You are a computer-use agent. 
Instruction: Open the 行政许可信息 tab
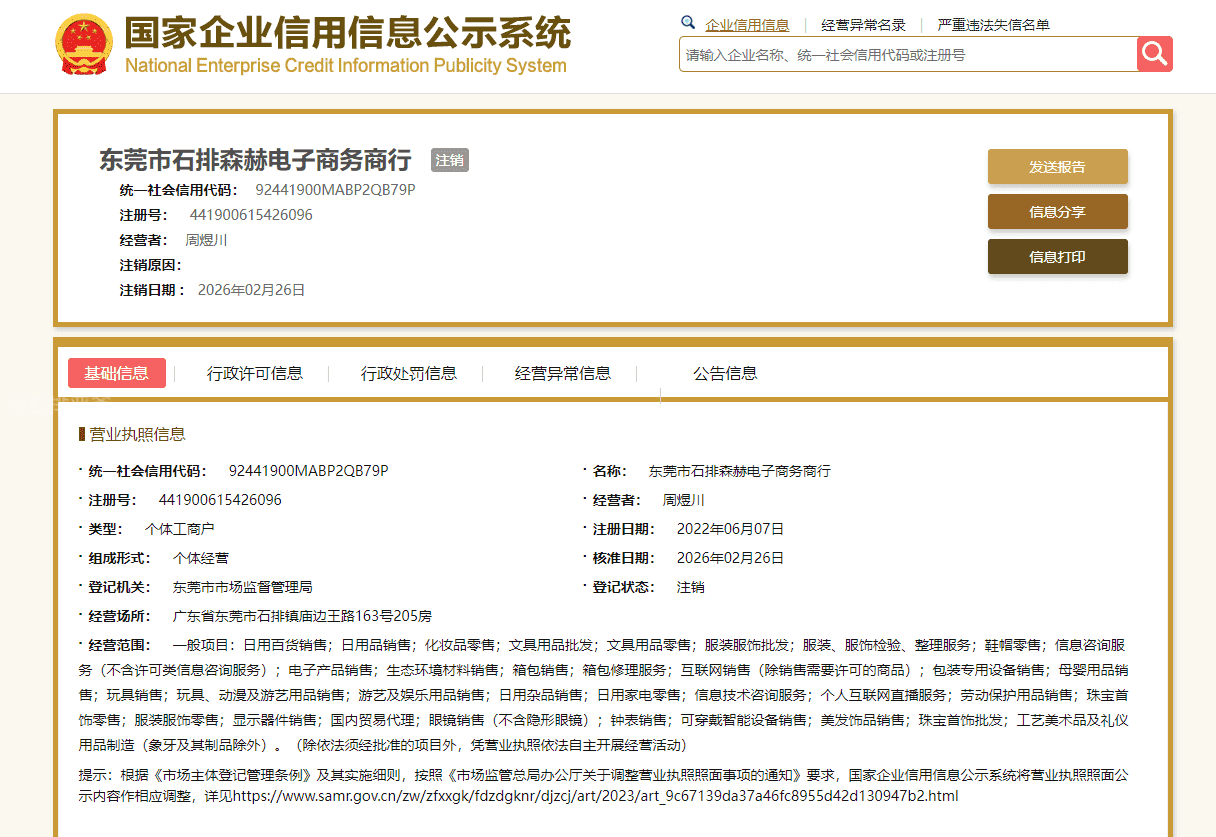(x=255, y=373)
